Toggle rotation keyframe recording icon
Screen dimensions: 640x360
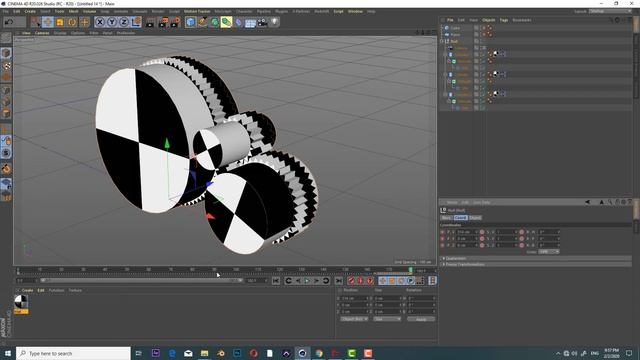401,281
